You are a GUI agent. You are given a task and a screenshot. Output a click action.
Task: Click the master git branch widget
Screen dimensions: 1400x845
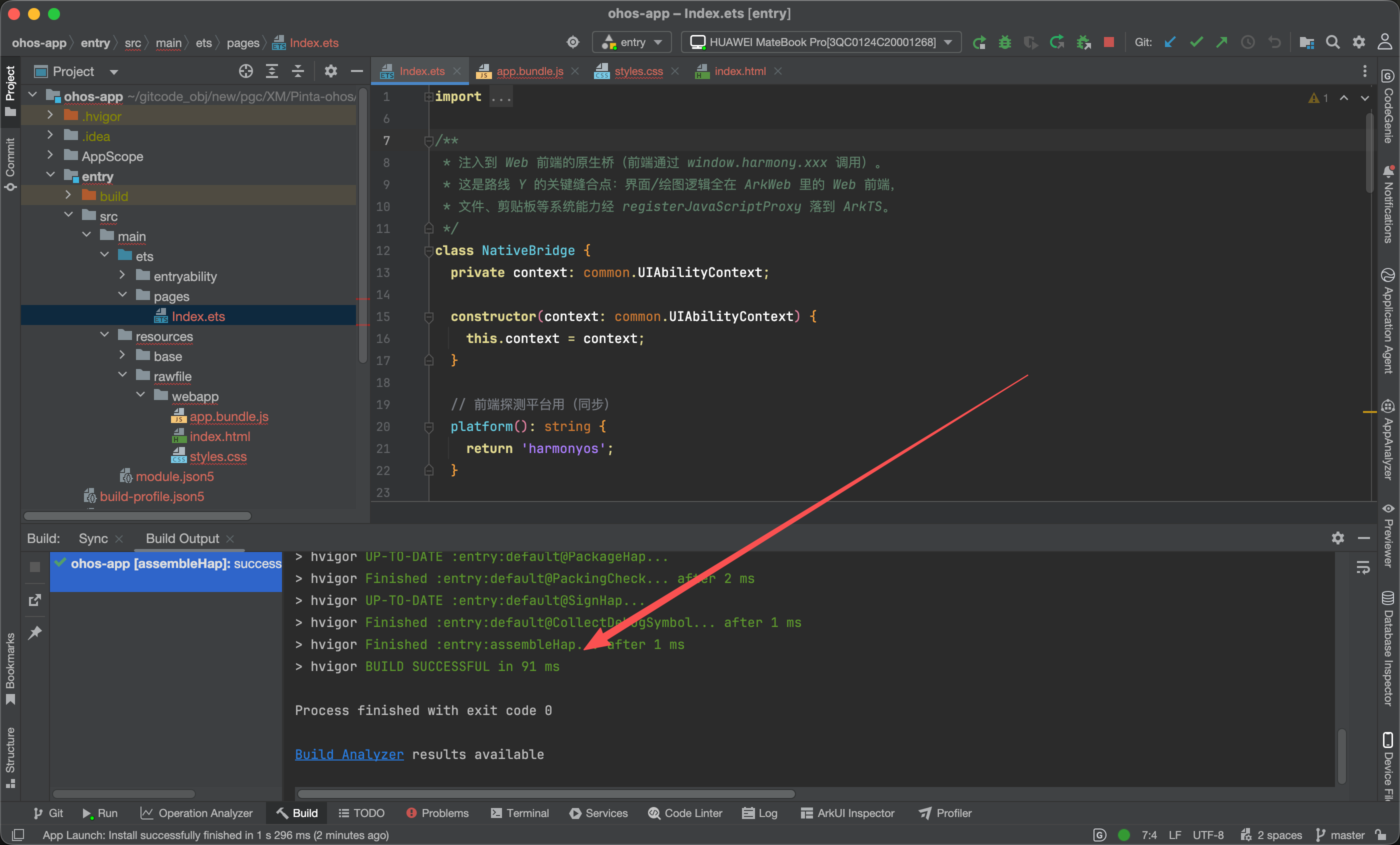click(1340, 835)
